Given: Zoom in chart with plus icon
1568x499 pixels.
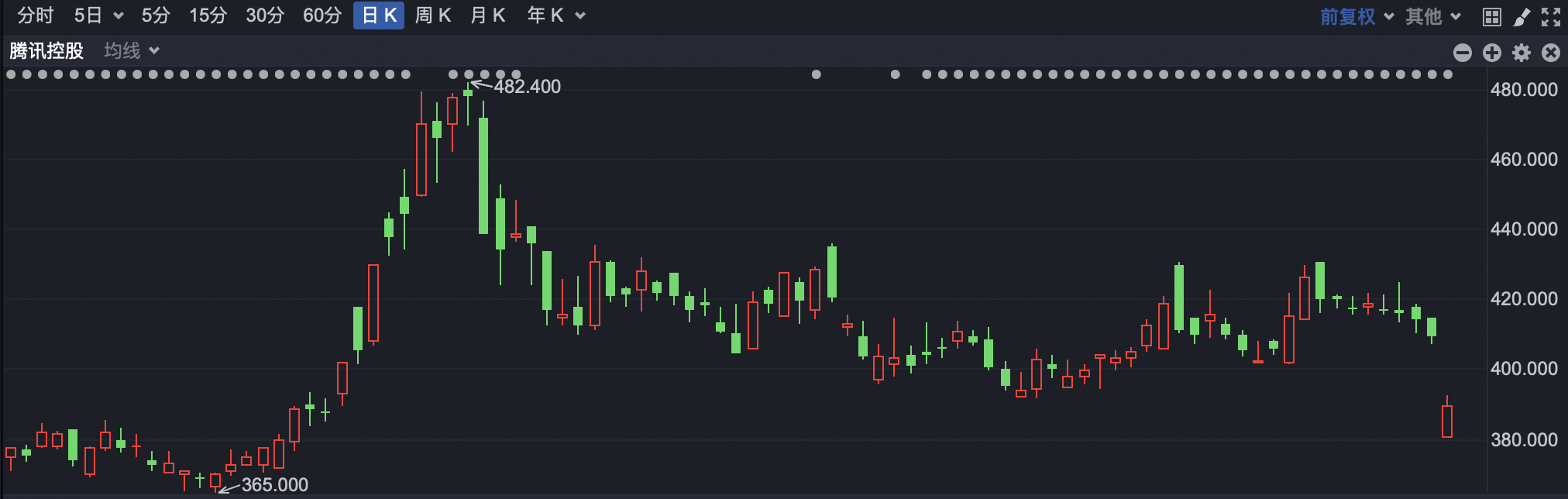Looking at the screenshot, I should pos(1492,52).
